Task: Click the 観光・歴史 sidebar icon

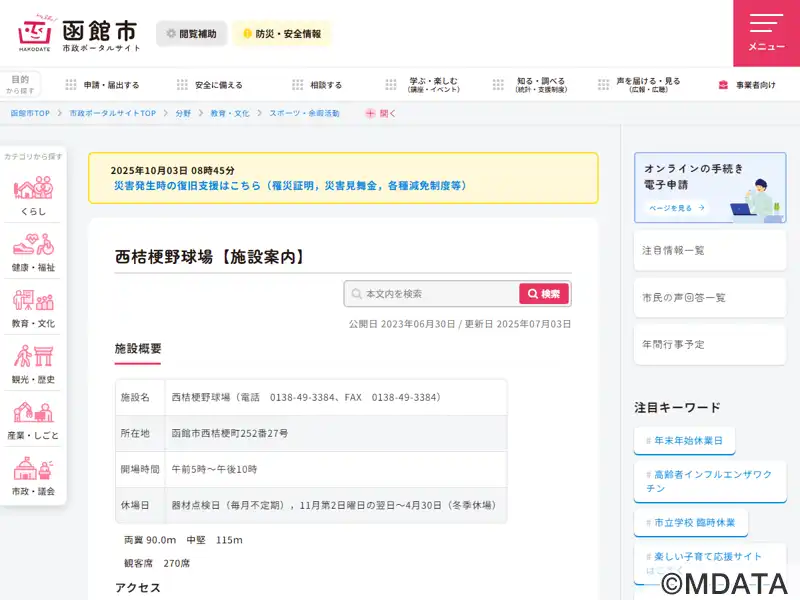Action: tap(33, 364)
